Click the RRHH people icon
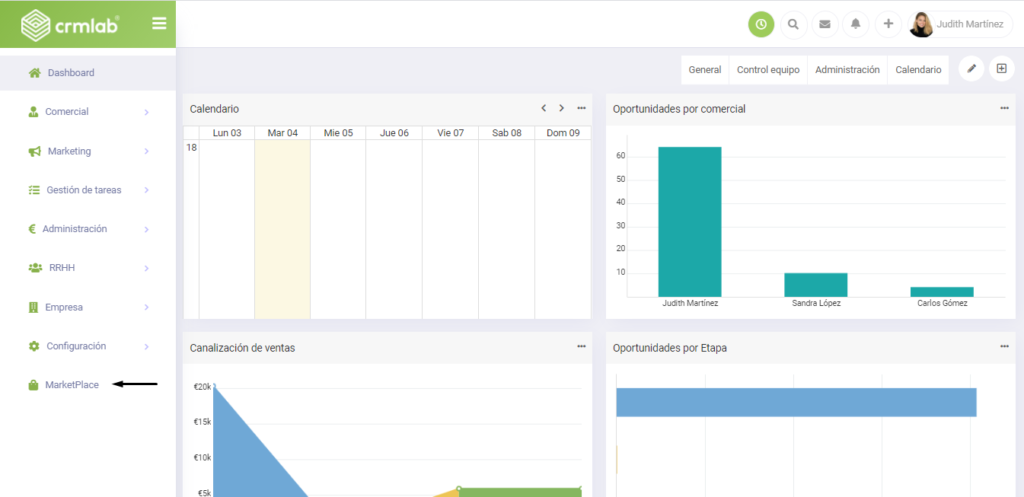Screen dimensions: 1024x497 pos(35,268)
